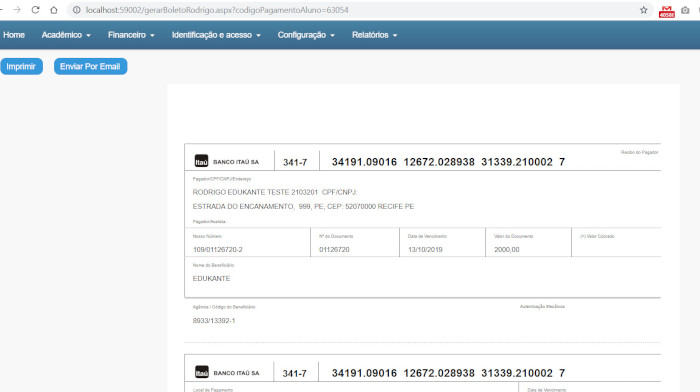Open the red extension icon in toolbar

coord(667,11)
